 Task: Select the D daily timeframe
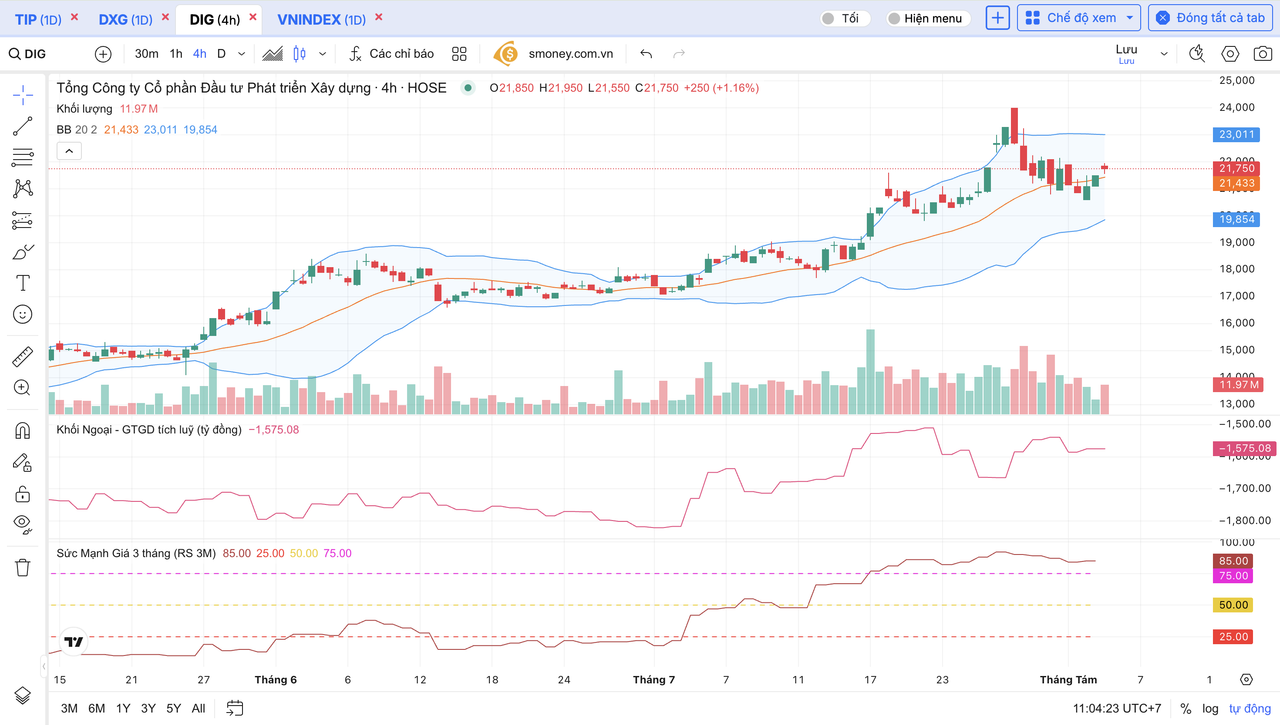pos(222,54)
